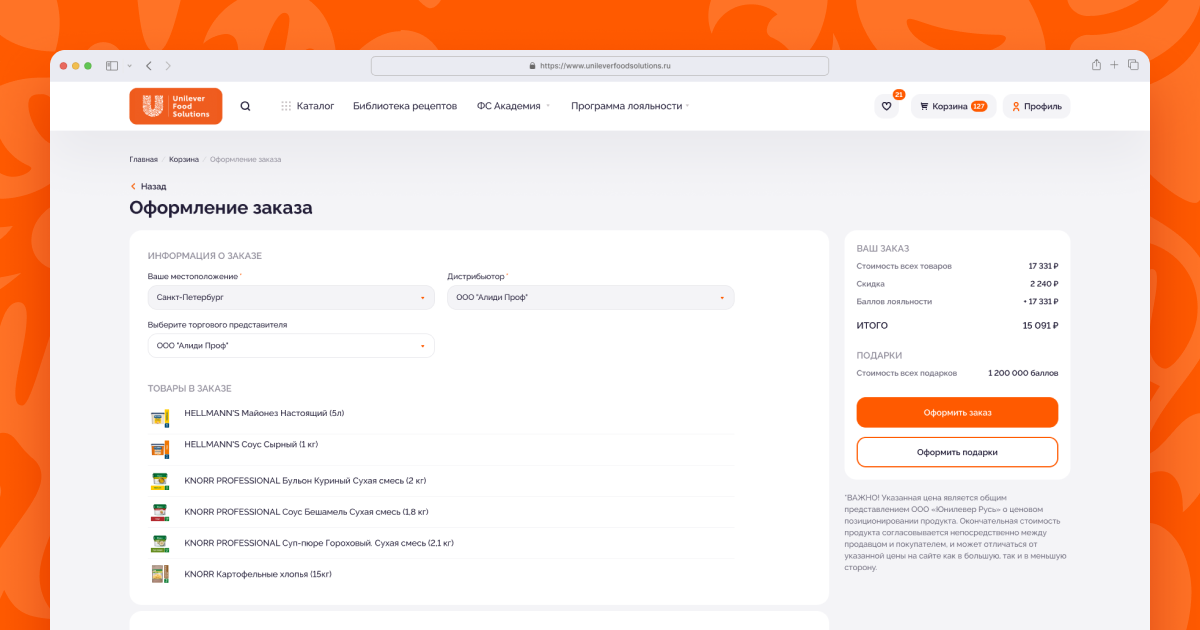Image resolution: width=1200 pixels, height=630 pixels.
Task: Click the KNORR Соус Бешамель product thumbnail
Action: point(159,512)
